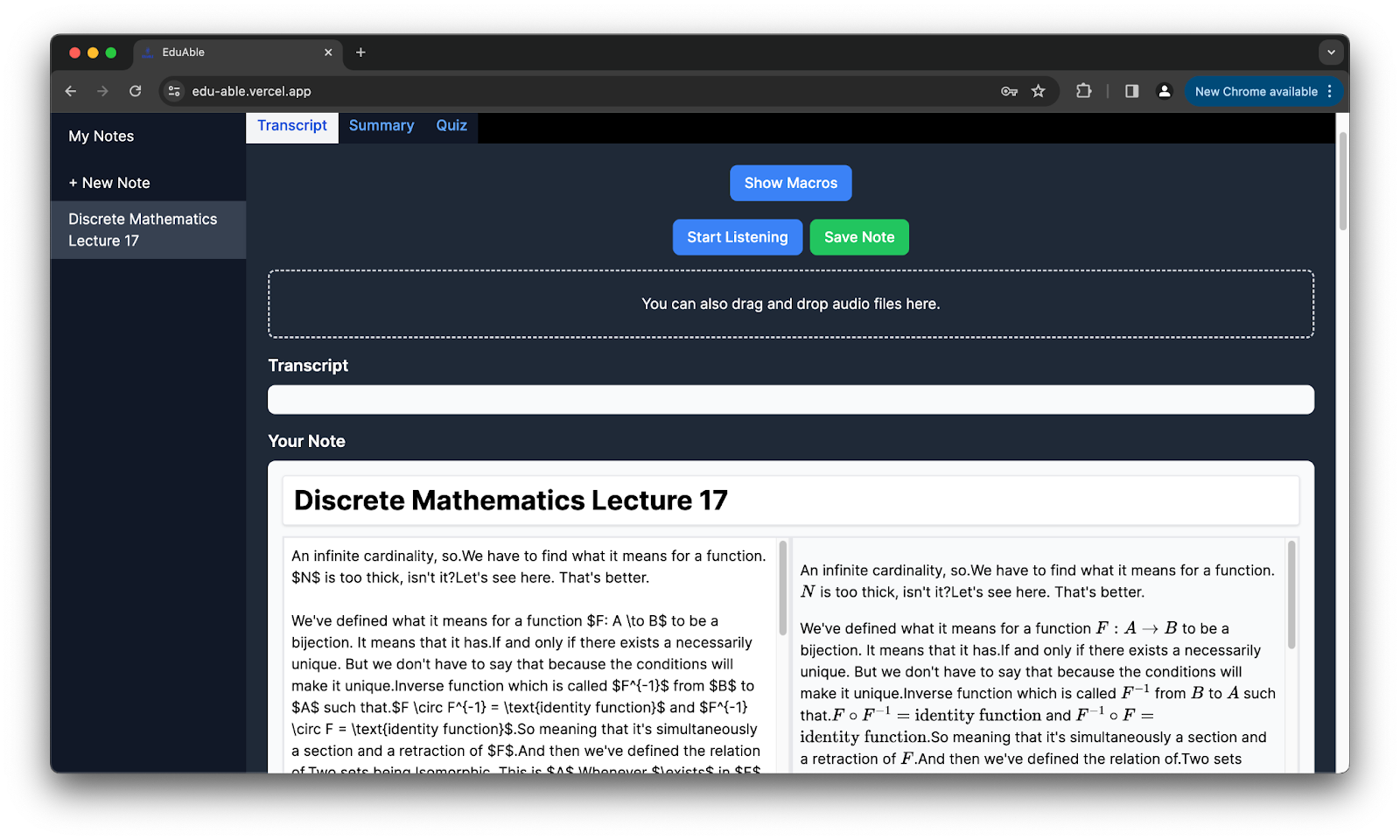Click the EduAble tab favicon
This screenshot has height=840, width=1400.
point(147,52)
